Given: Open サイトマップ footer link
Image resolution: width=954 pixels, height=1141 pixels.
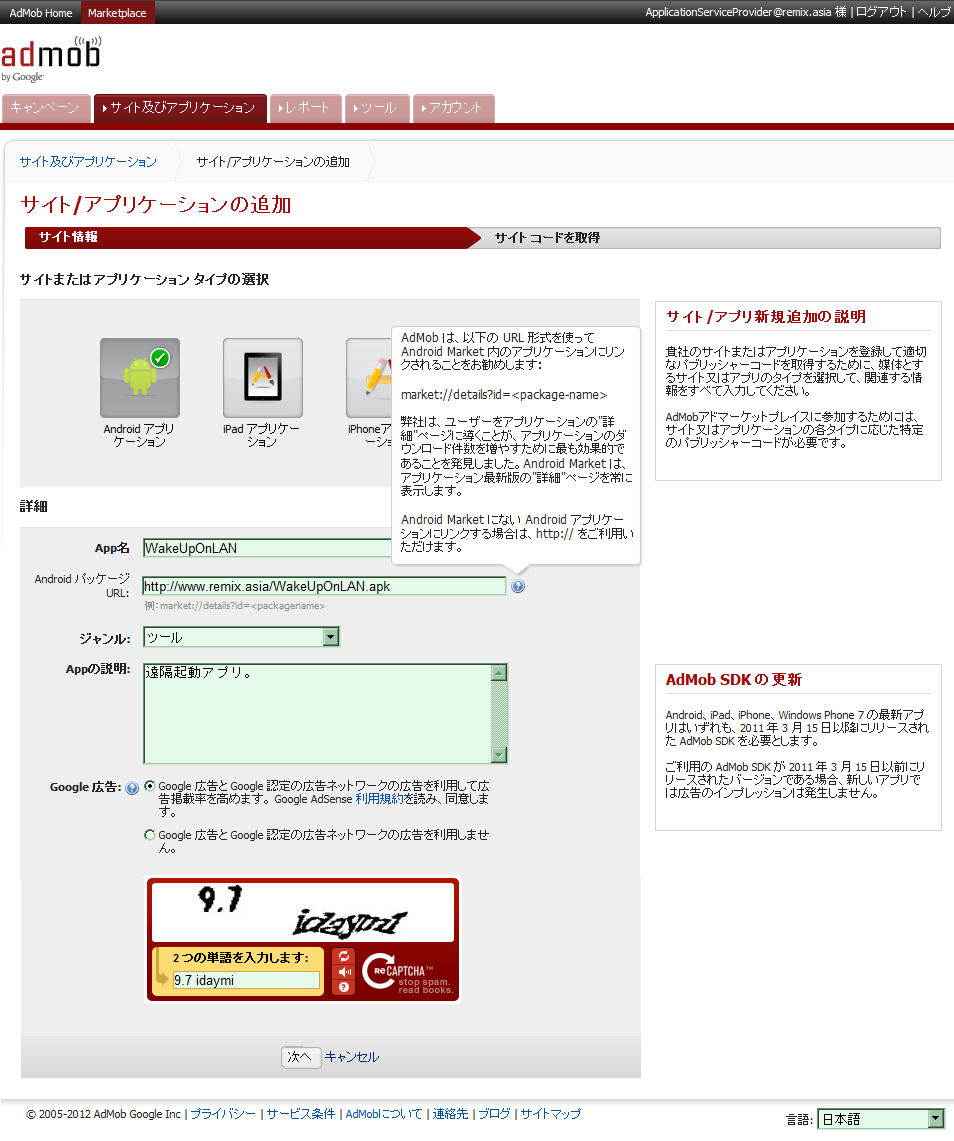Looking at the screenshot, I should tap(551, 1114).
